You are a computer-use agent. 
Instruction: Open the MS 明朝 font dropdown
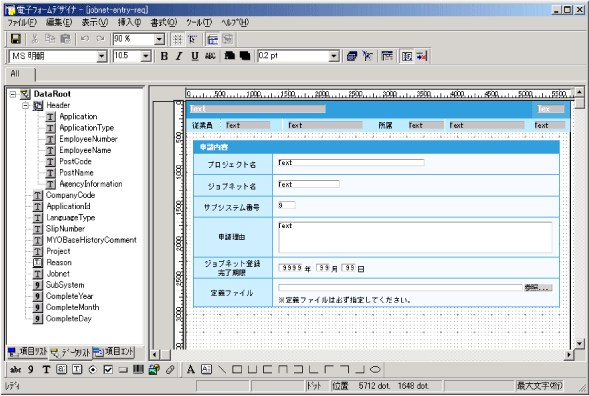[101, 56]
